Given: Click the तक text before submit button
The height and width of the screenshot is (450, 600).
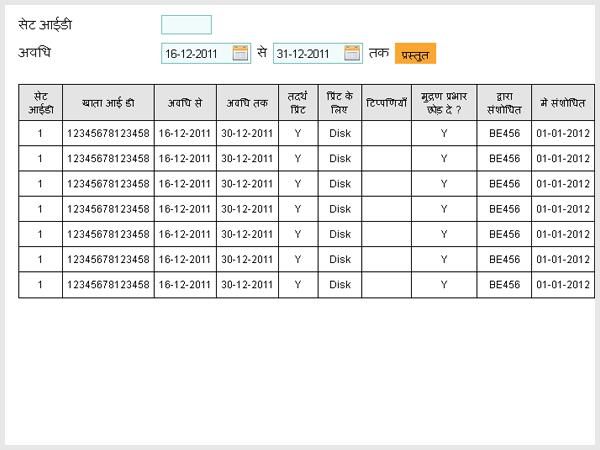Looking at the screenshot, I should click(379, 52).
